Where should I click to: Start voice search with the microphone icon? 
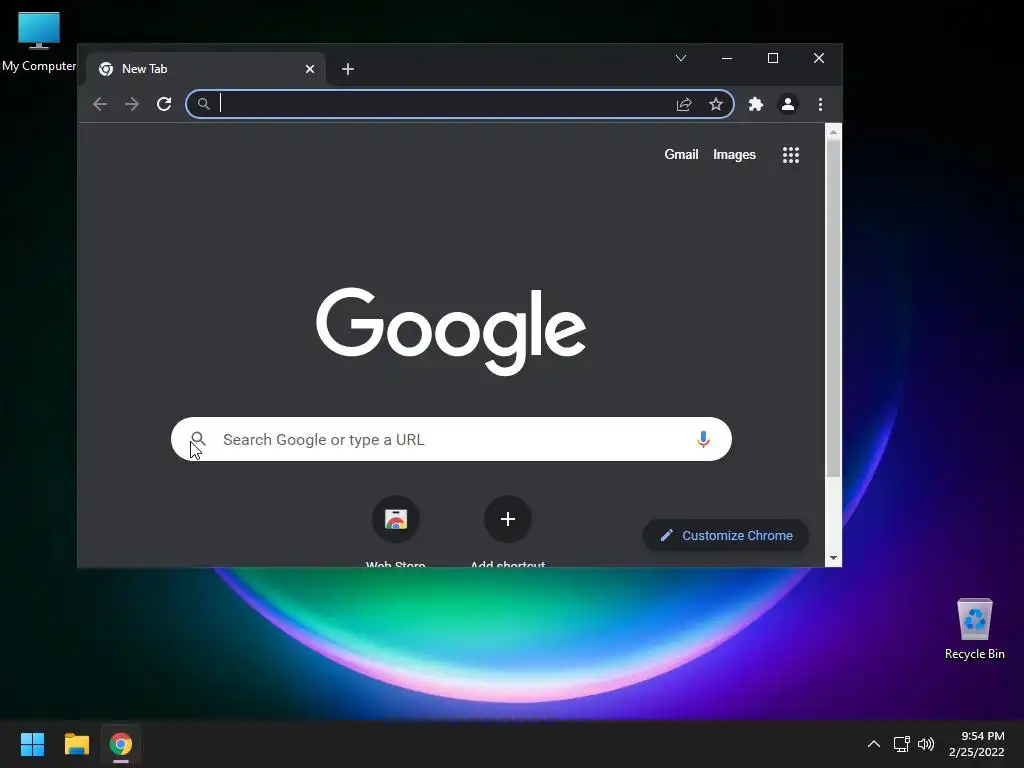click(703, 439)
